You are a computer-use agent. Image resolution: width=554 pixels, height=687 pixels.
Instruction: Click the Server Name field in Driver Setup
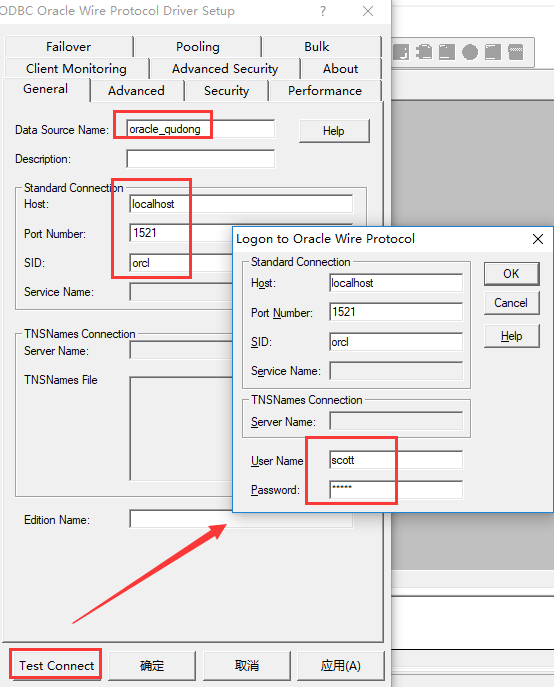click(x=181, y=351)
